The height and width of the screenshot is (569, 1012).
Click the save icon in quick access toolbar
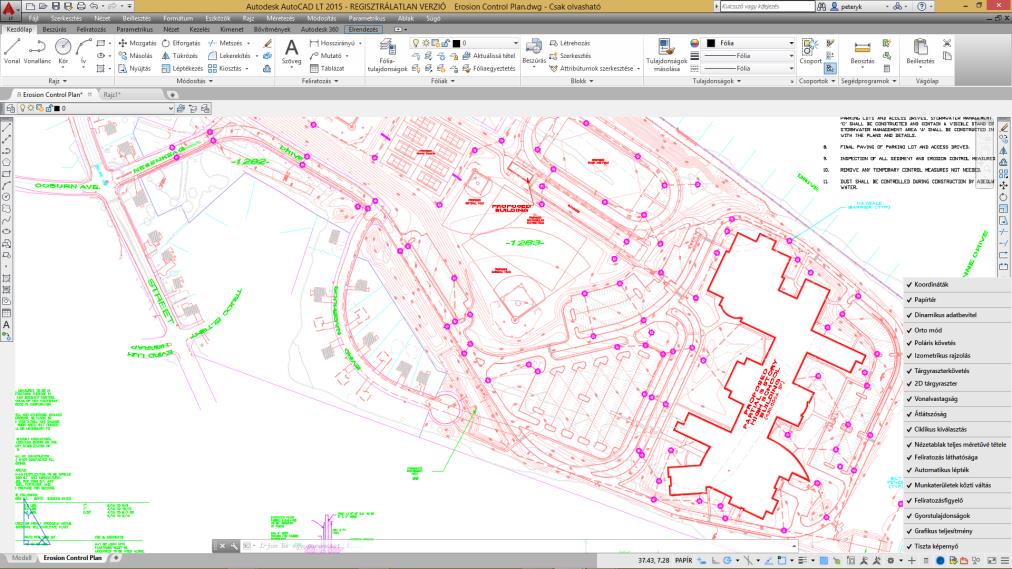point(56,6)
